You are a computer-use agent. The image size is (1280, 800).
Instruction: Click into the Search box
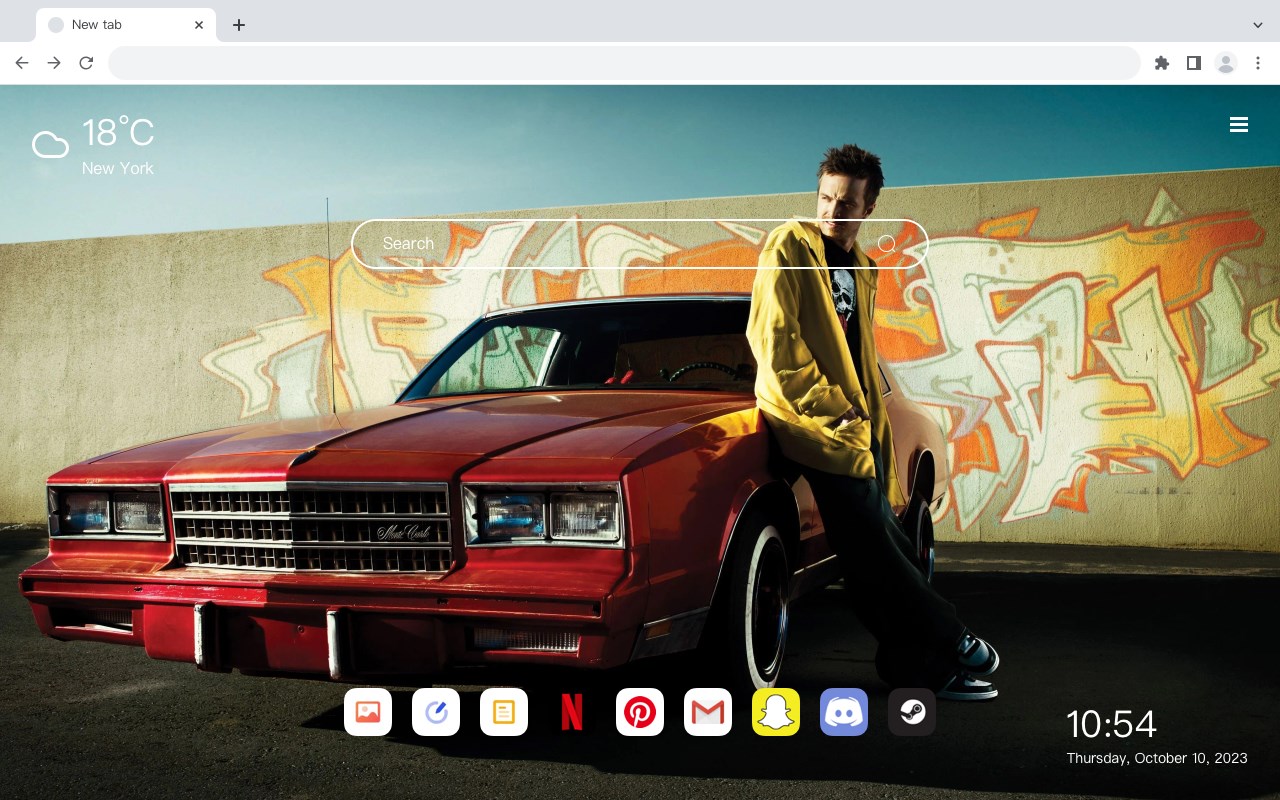[x=640, y=244]
